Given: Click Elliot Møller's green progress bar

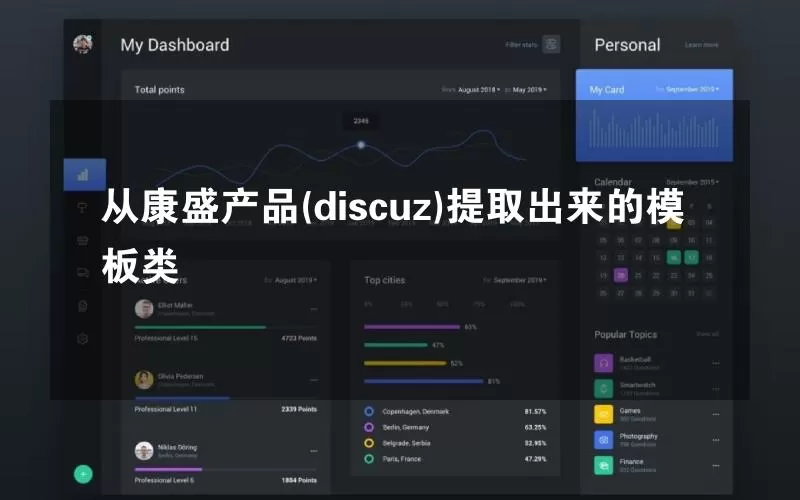Looking at the screenshot, I should pos(200,327).
